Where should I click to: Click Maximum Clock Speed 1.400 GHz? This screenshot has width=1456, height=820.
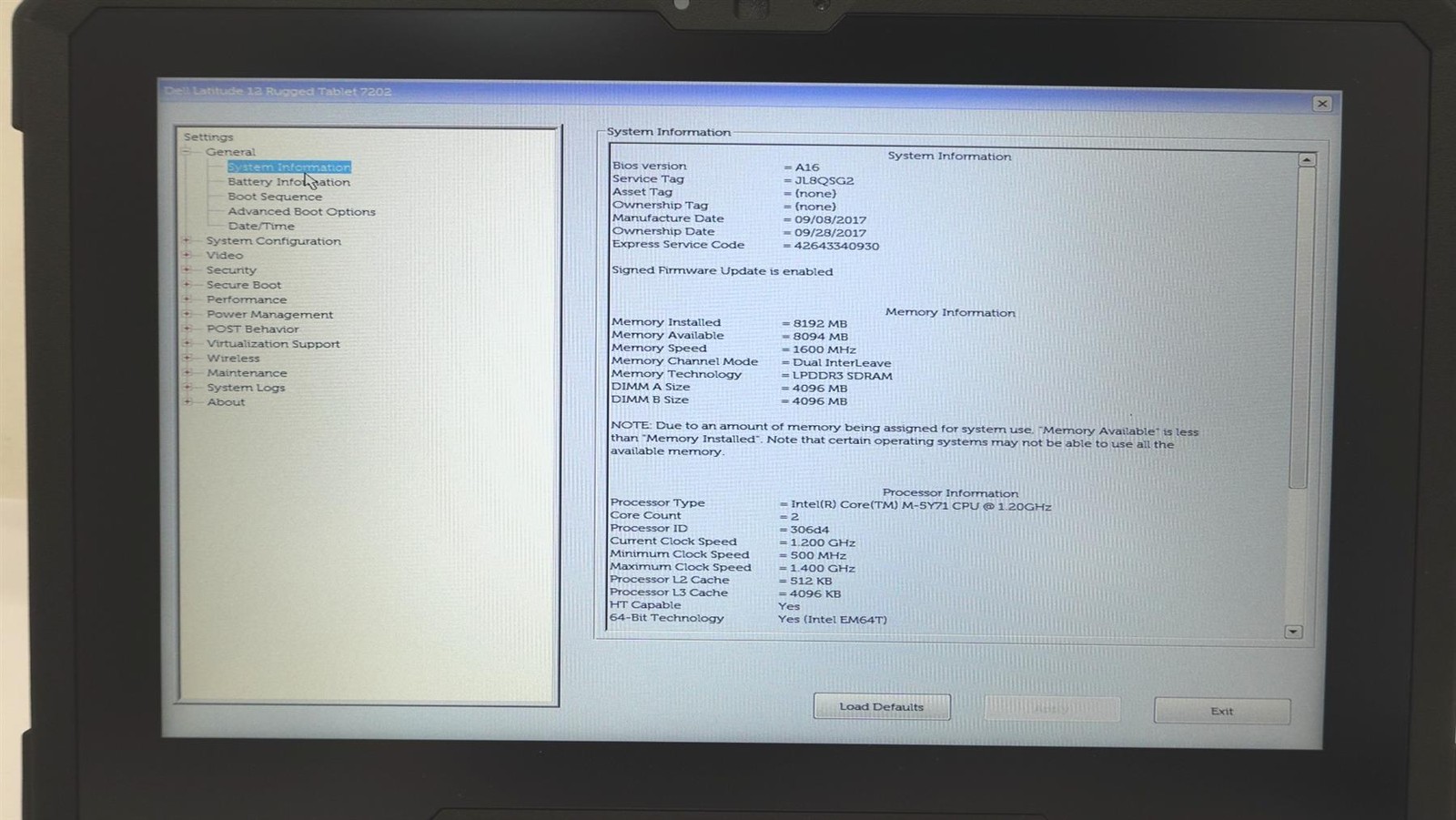coord(823,568)
